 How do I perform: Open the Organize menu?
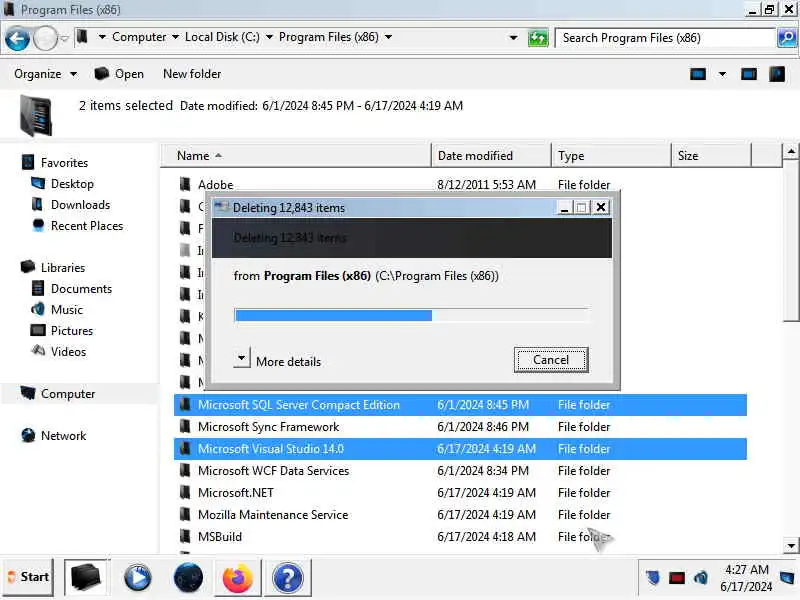[45, 74]
